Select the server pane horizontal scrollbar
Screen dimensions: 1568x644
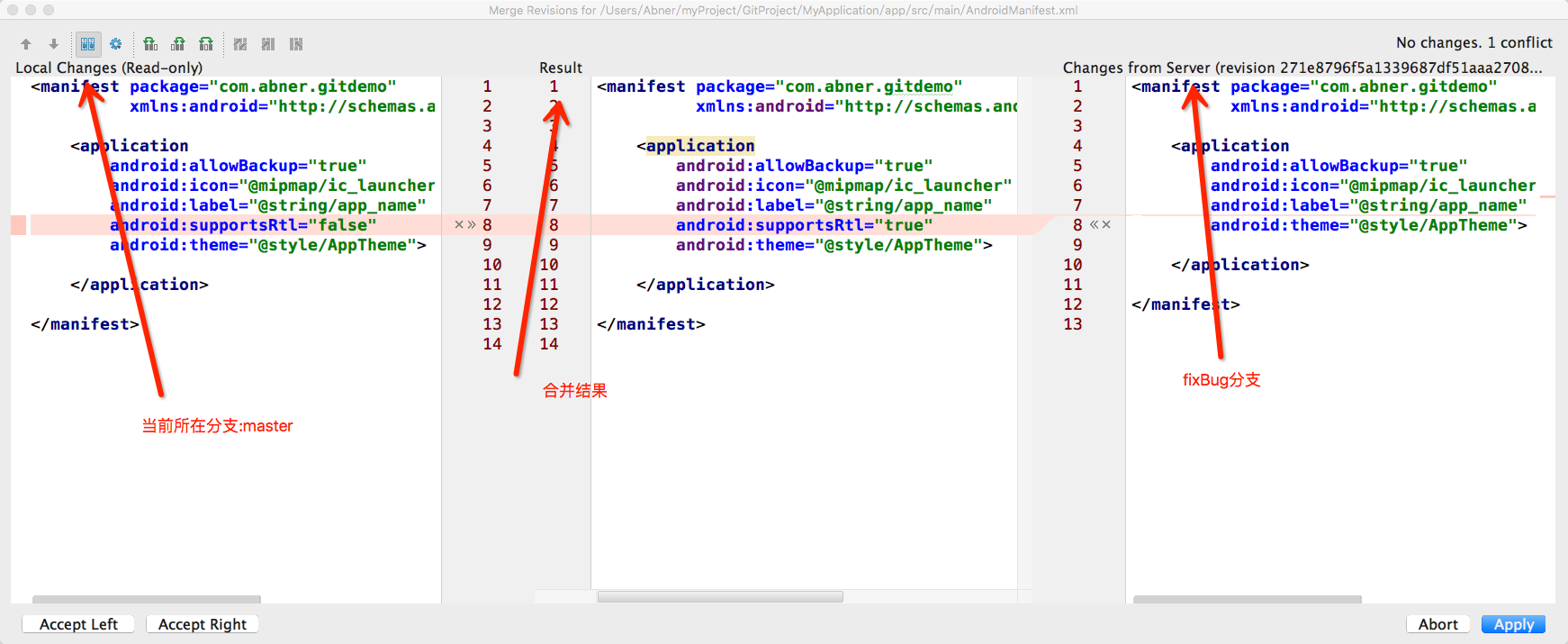point(1248,599)
